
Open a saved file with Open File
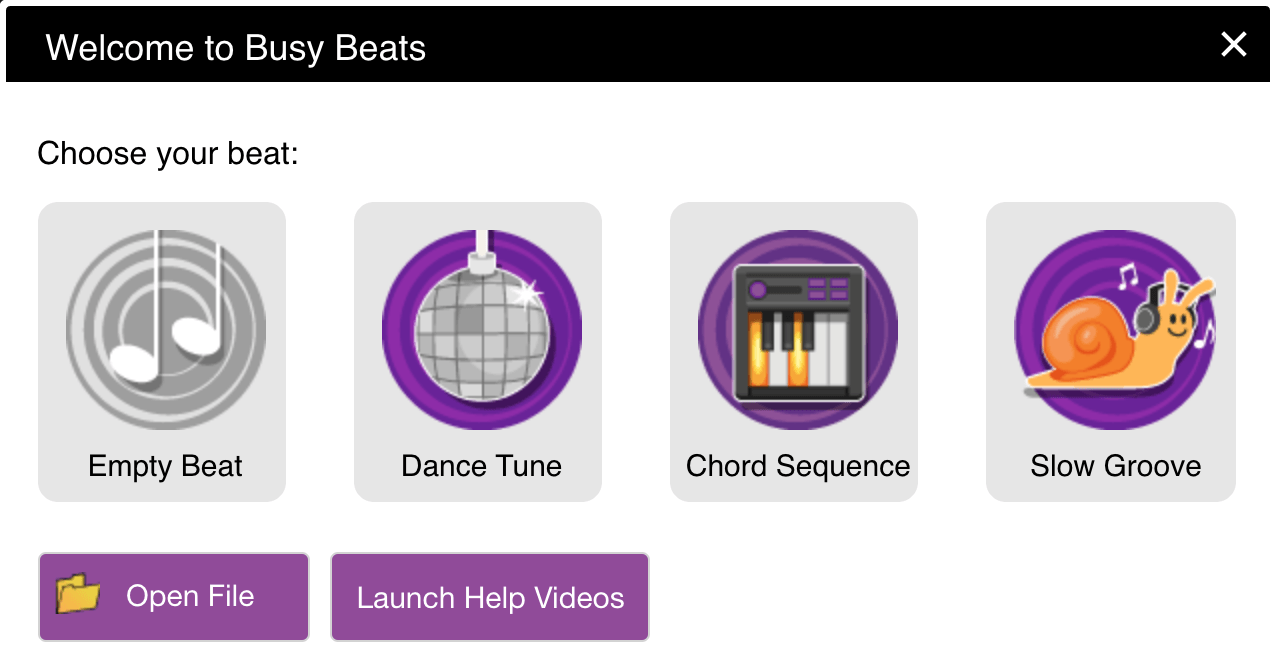174,597
